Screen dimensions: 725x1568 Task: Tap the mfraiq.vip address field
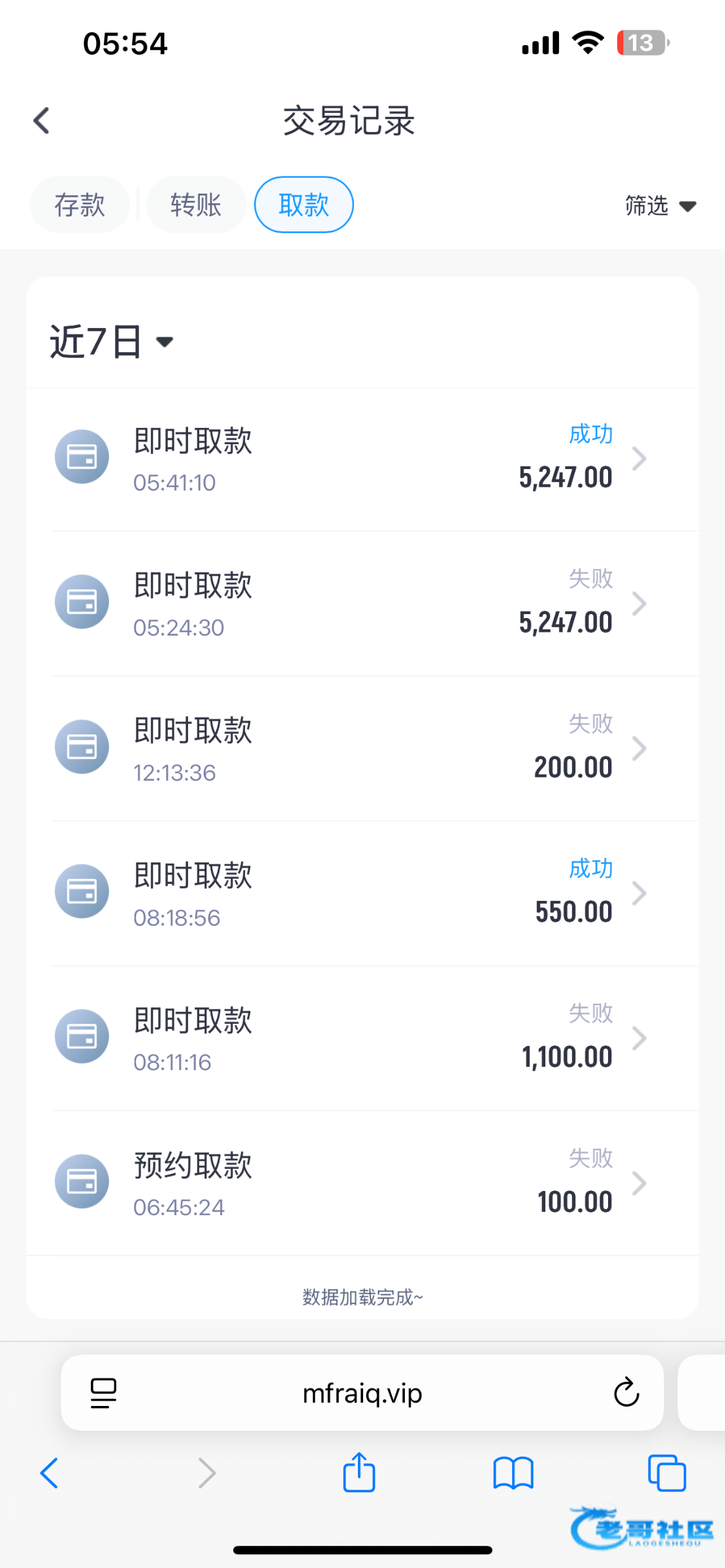coord(362,1394)
